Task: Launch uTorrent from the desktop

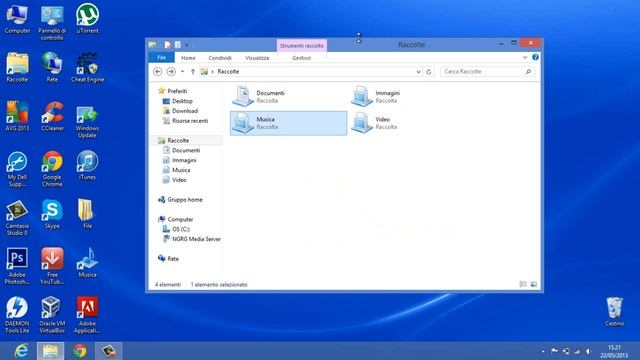Action: click(x=87, y=19)
